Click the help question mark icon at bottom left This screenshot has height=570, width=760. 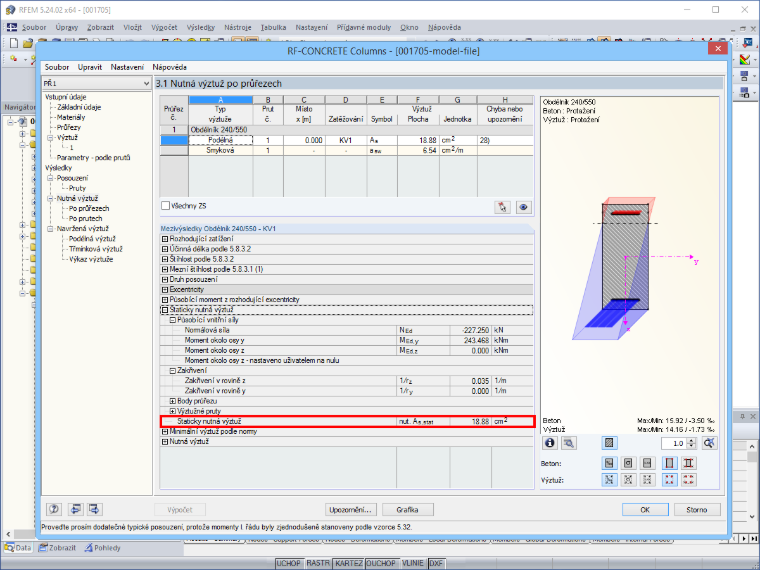coord(54,509)
